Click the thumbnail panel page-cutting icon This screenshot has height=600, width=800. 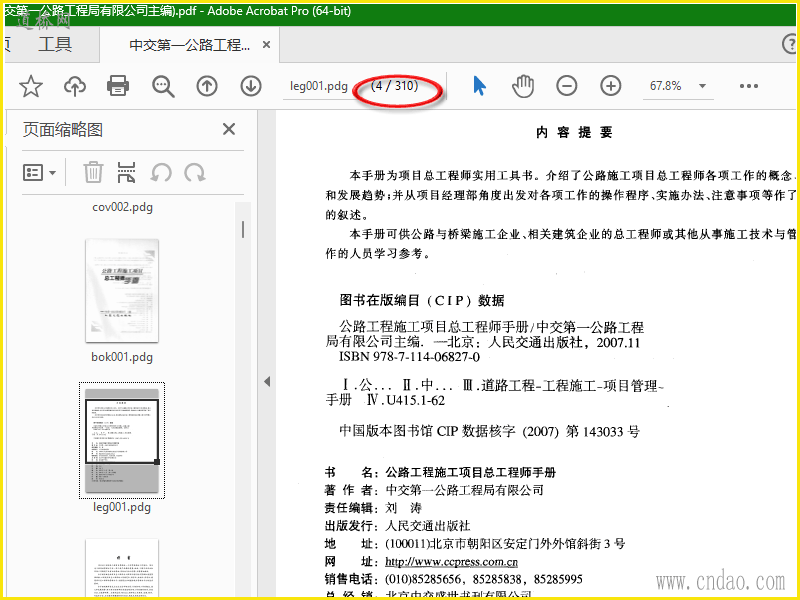point(127,172)
